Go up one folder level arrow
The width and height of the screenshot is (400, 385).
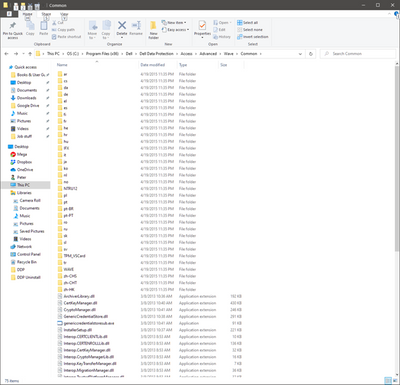pos(30,54)
